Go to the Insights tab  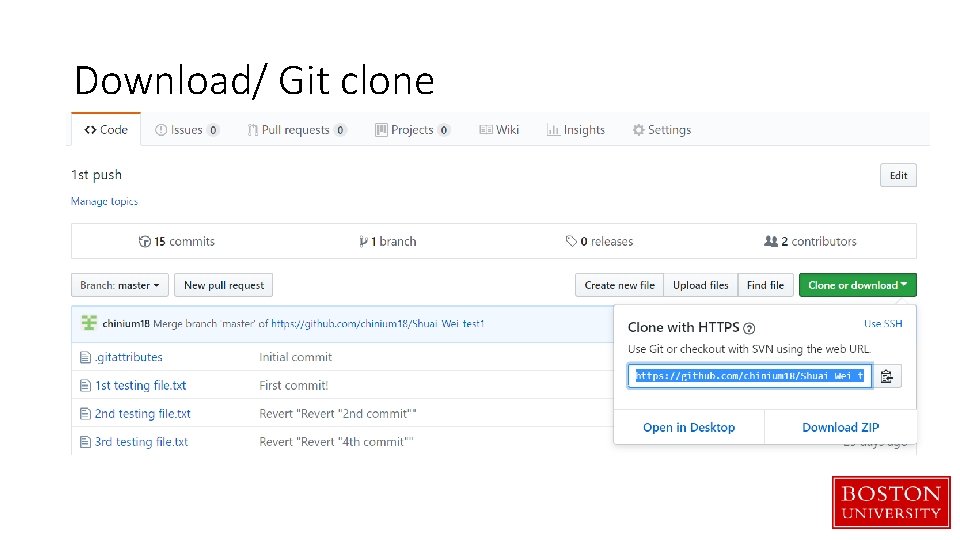[x=576, y=130]
